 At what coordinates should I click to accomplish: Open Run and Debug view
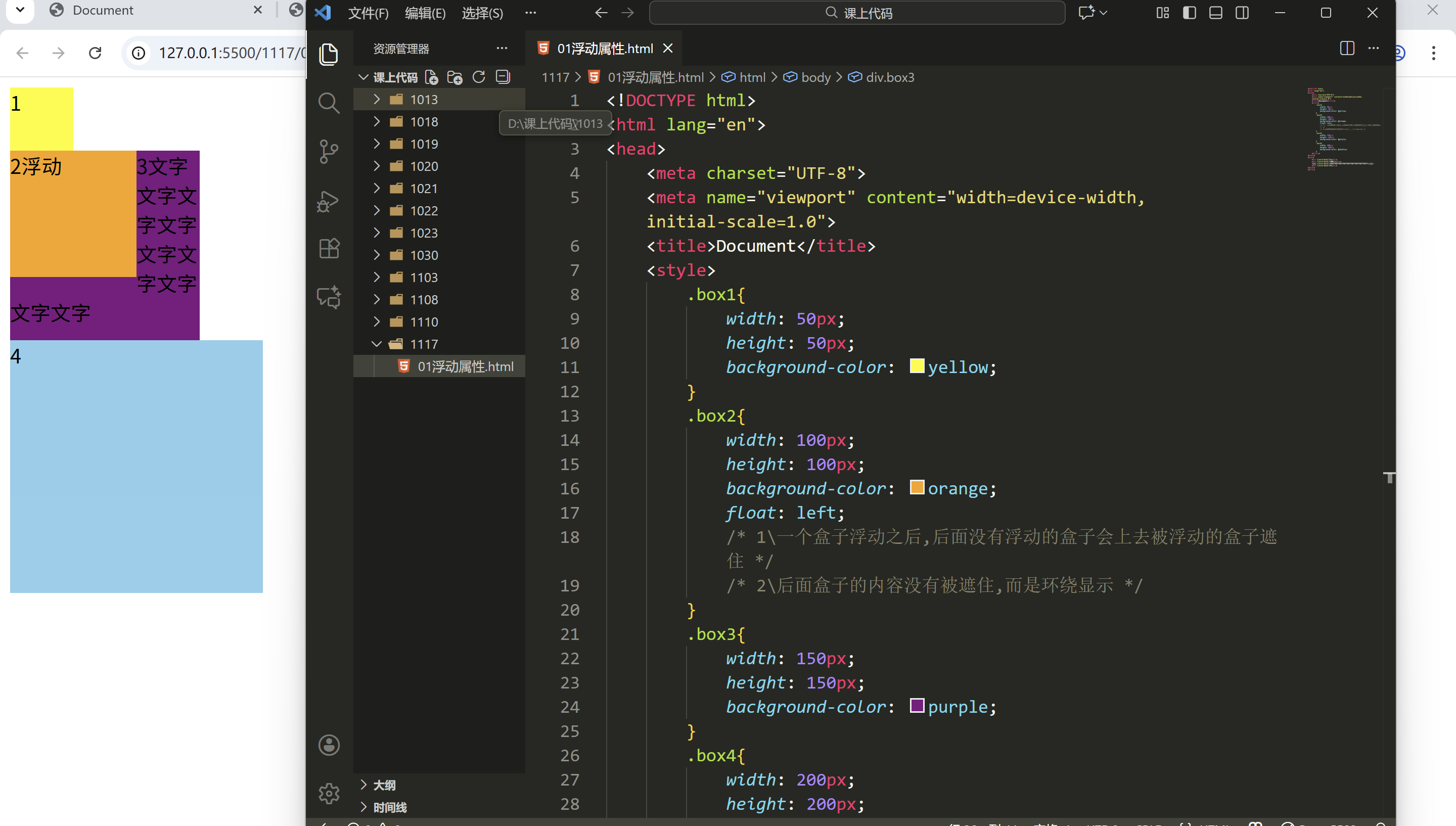[x=329, y=201]
